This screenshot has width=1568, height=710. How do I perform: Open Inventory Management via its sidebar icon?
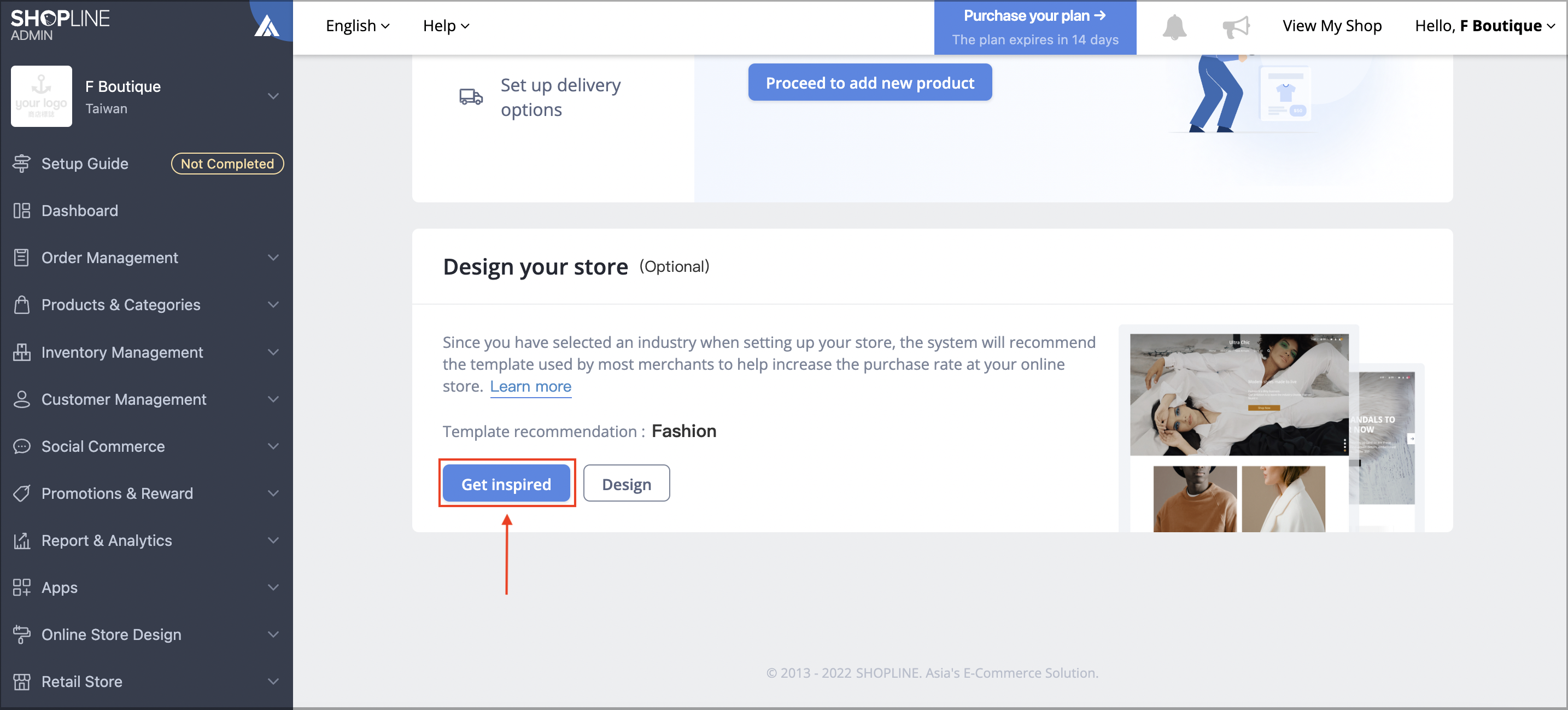[x=22, y=352]
